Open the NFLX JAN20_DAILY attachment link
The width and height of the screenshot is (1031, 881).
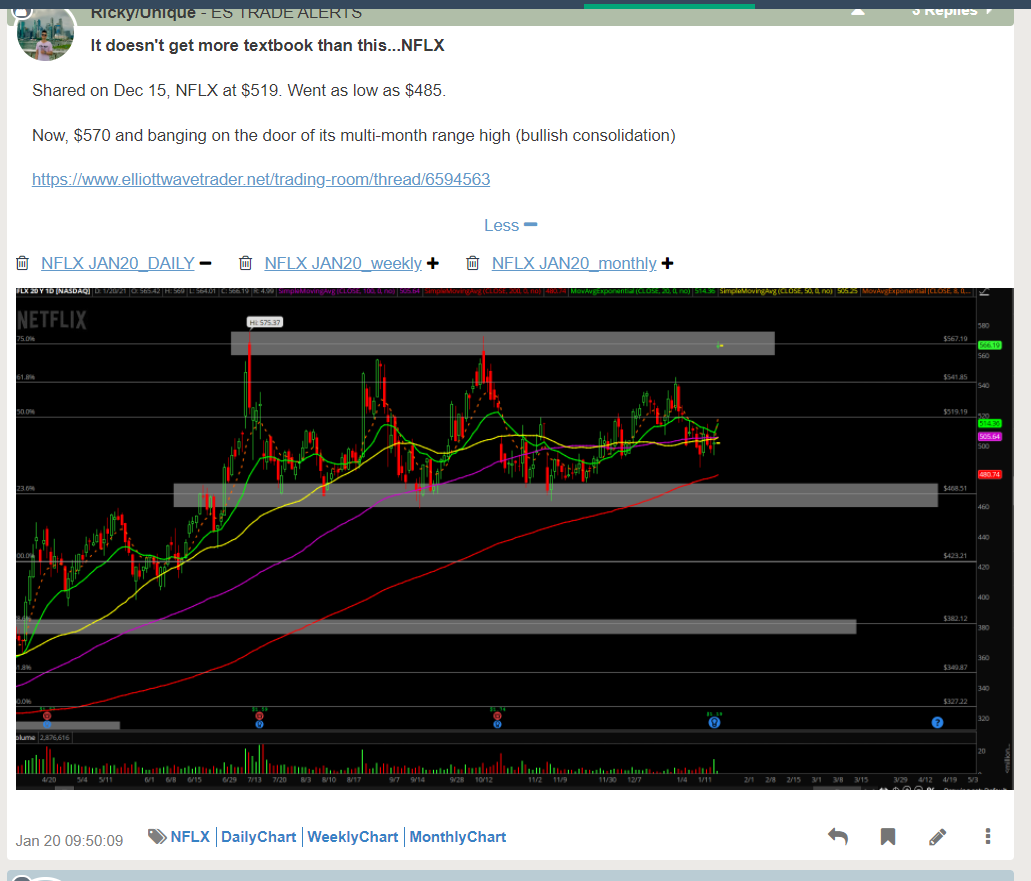tap(118, 263)
